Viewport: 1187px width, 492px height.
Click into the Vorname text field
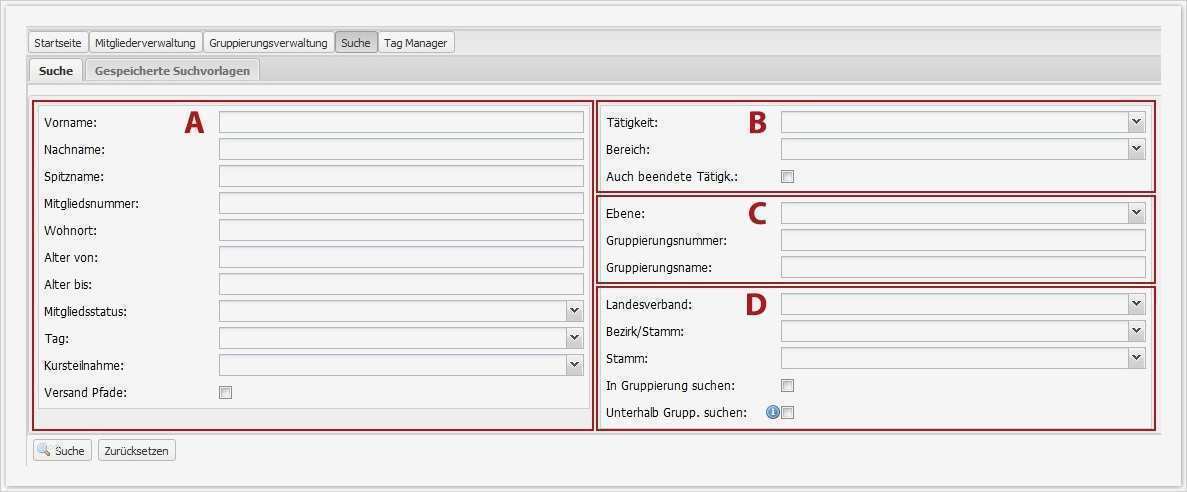pyautogui.click(x=400, y=122)
